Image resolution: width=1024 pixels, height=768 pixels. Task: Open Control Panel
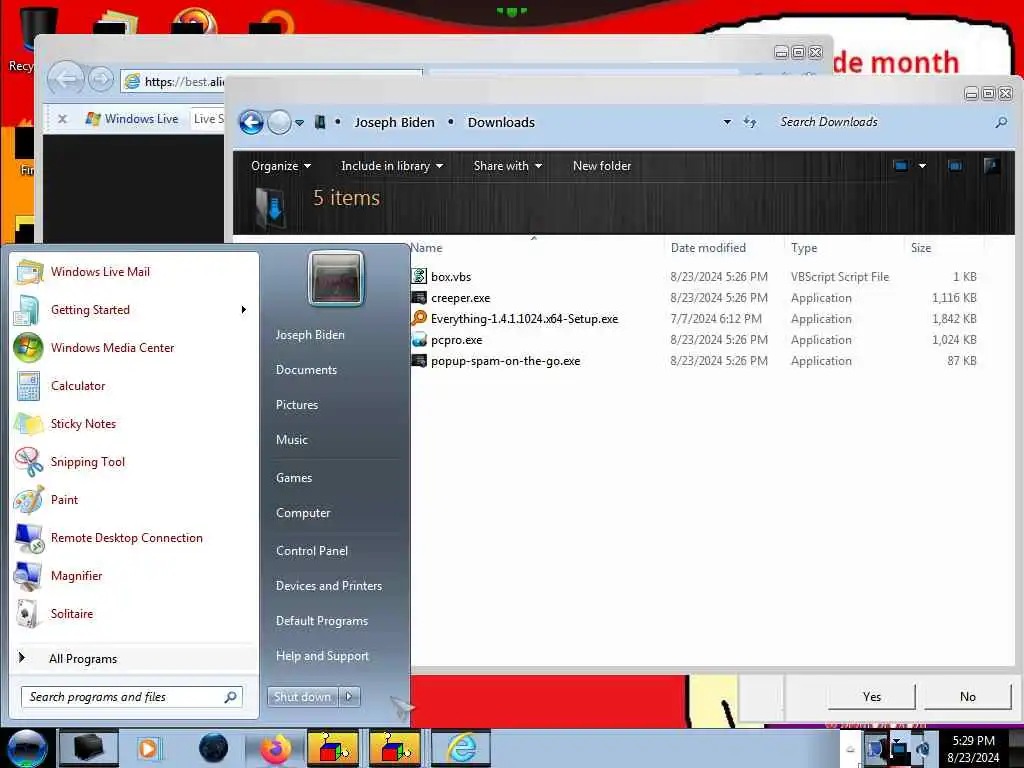tap(312, 551)
